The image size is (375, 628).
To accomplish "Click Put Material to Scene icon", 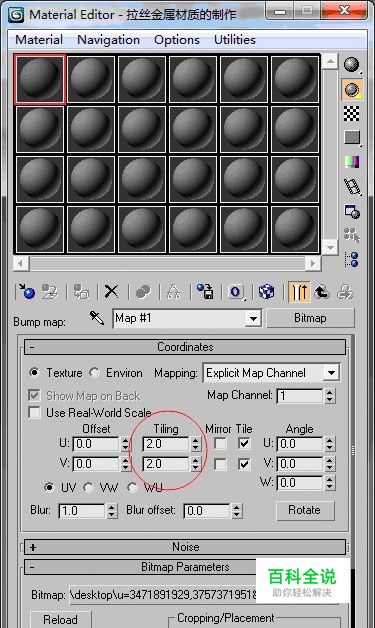I will (x=50, y=292).
